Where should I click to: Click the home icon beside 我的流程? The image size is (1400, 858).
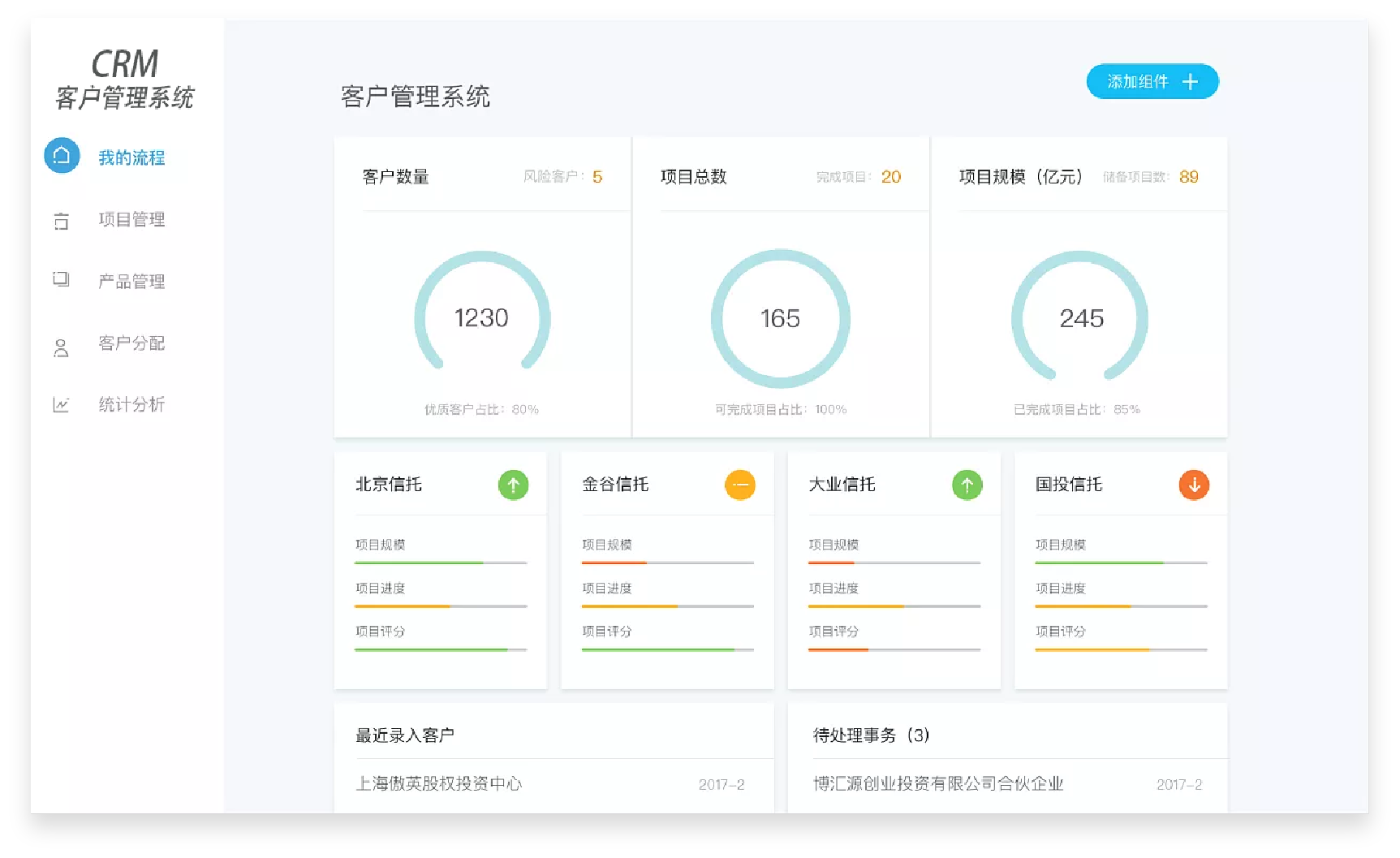point(62,156)
